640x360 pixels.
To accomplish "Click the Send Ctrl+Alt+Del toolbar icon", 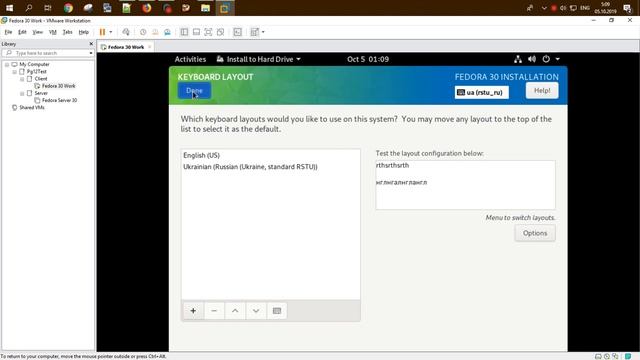I will point(126,32).
